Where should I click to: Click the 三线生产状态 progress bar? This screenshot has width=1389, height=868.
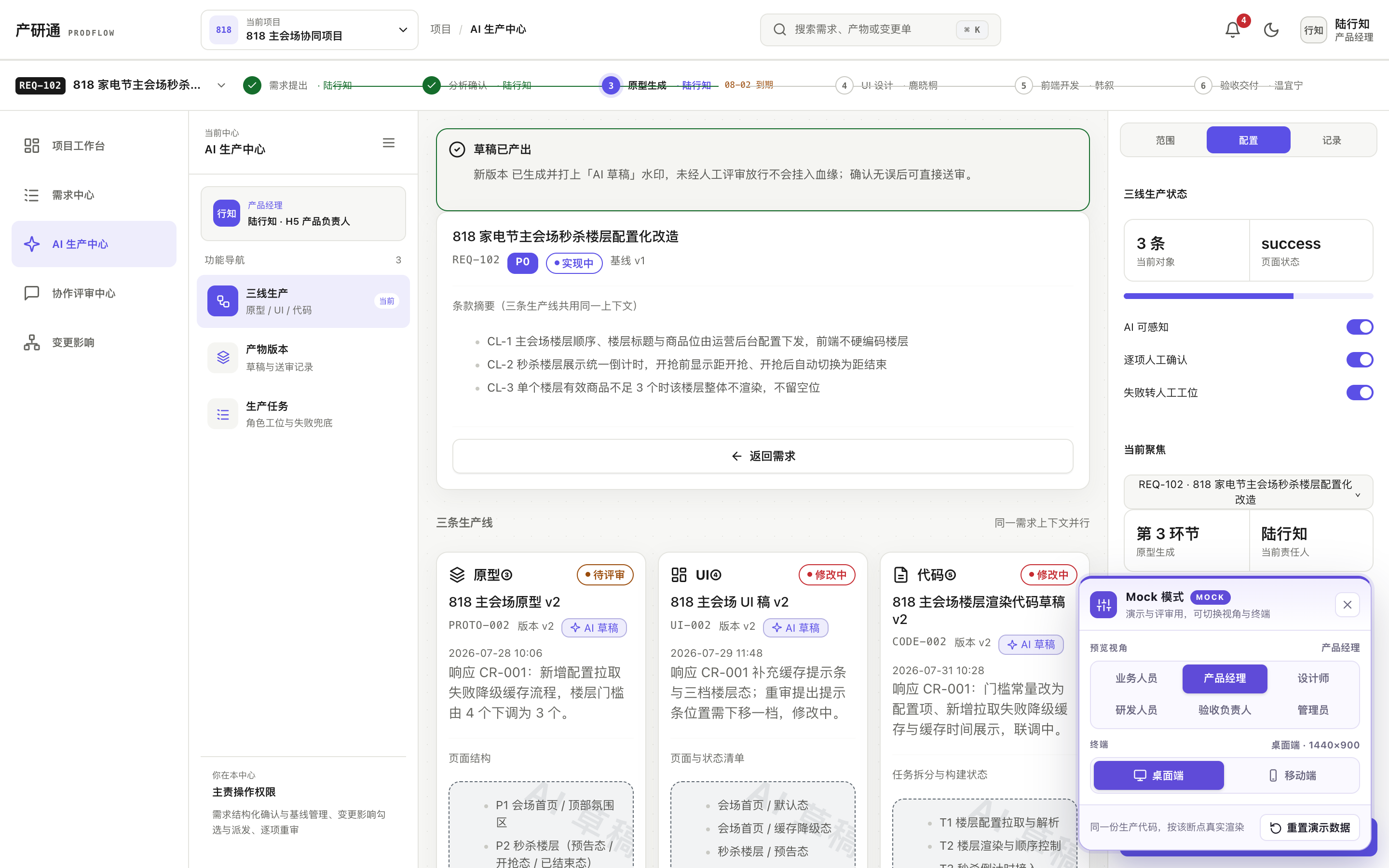[x=1248, y=296]
